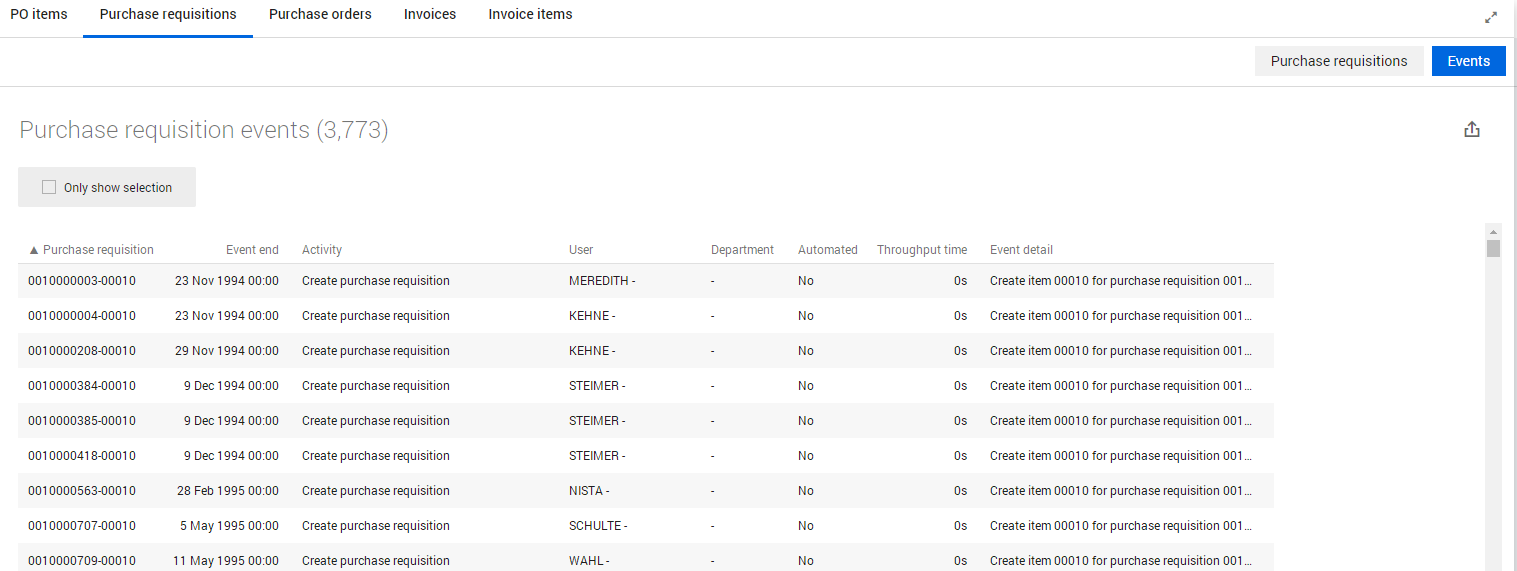Viewport: 1517px width, 571px height.
Task: Show Purchase requisitions view button
Action: 1338,61
